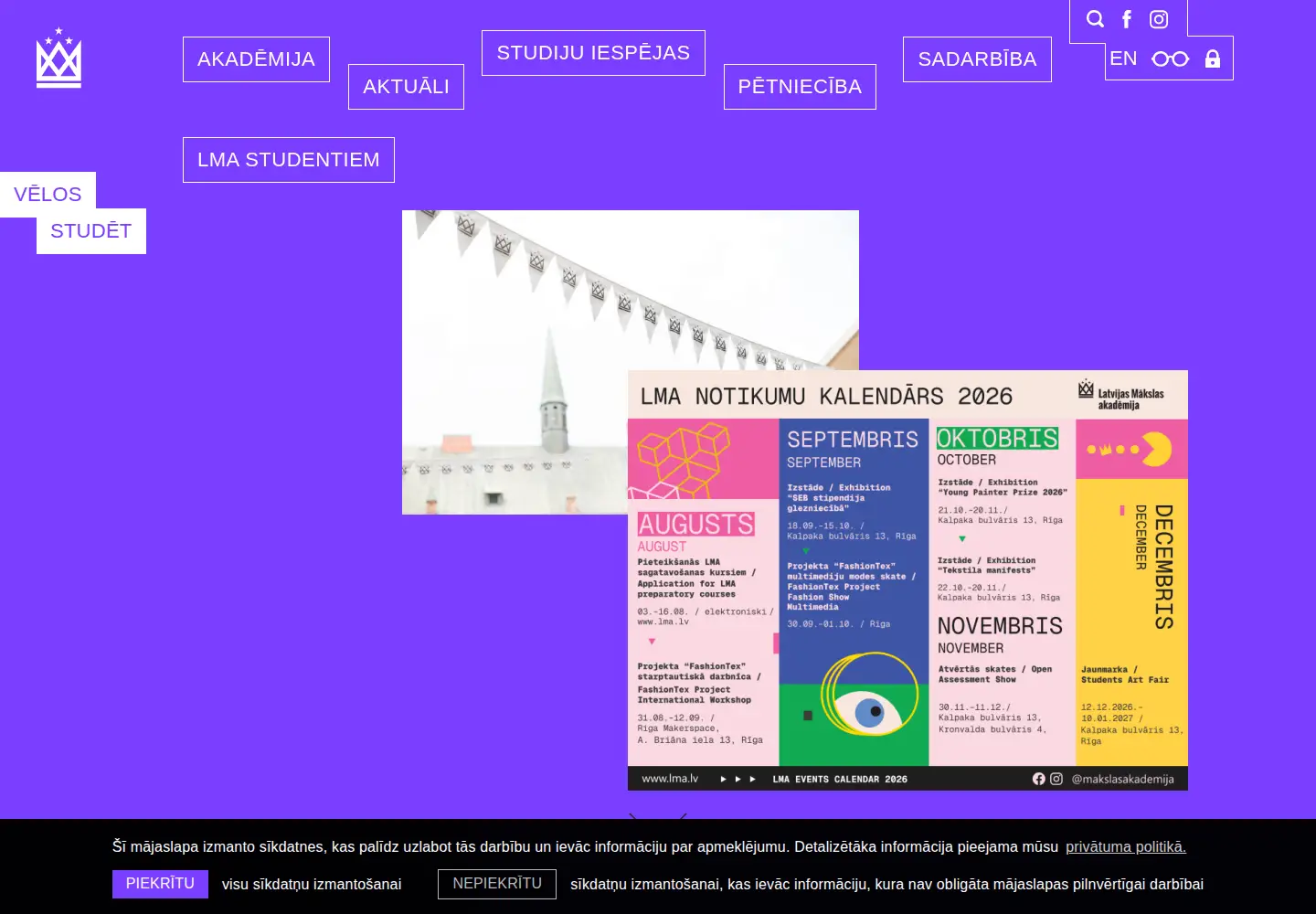Accept cookies with PIEKRĪTU button
Screen dimensions: 1316x914
pyautogui.click(x=160, y=884)
